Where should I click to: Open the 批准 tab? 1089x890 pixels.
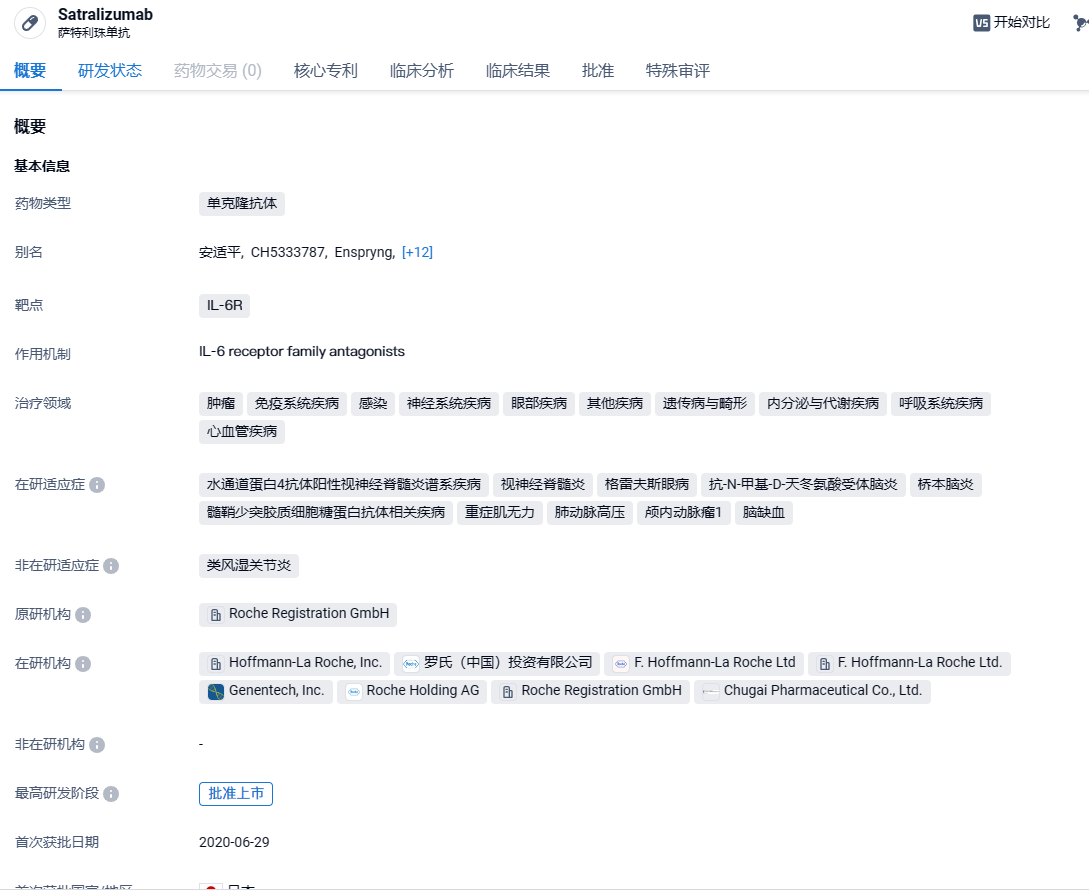tap(598, 71)
